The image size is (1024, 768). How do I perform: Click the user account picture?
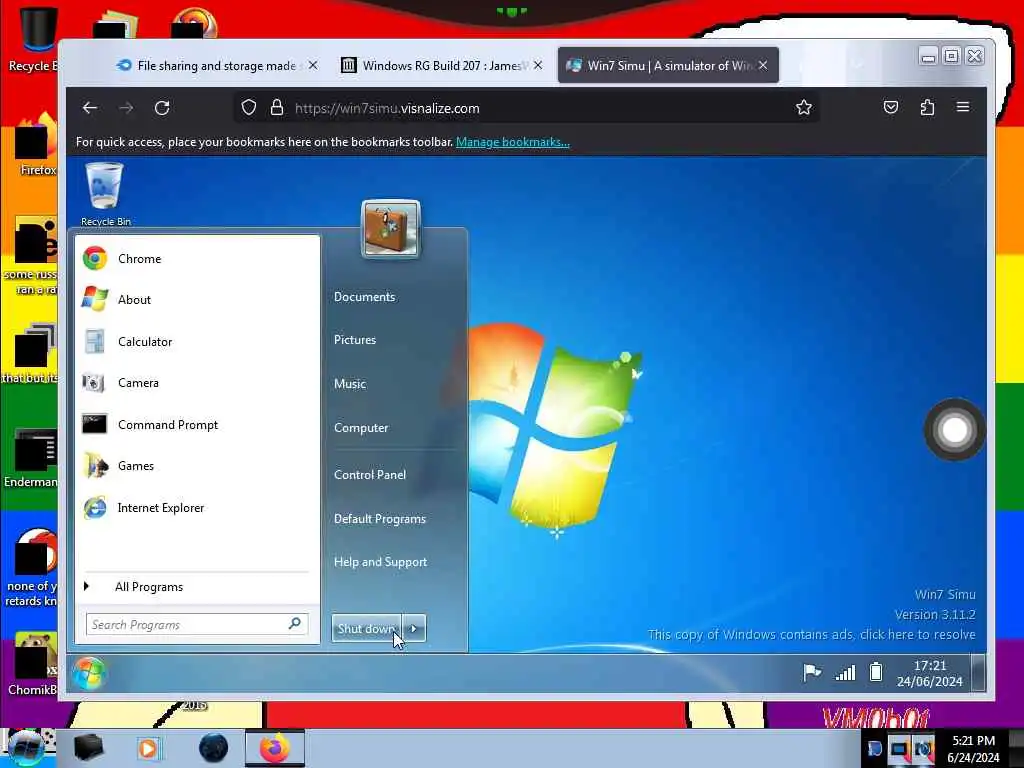point(391,229)
